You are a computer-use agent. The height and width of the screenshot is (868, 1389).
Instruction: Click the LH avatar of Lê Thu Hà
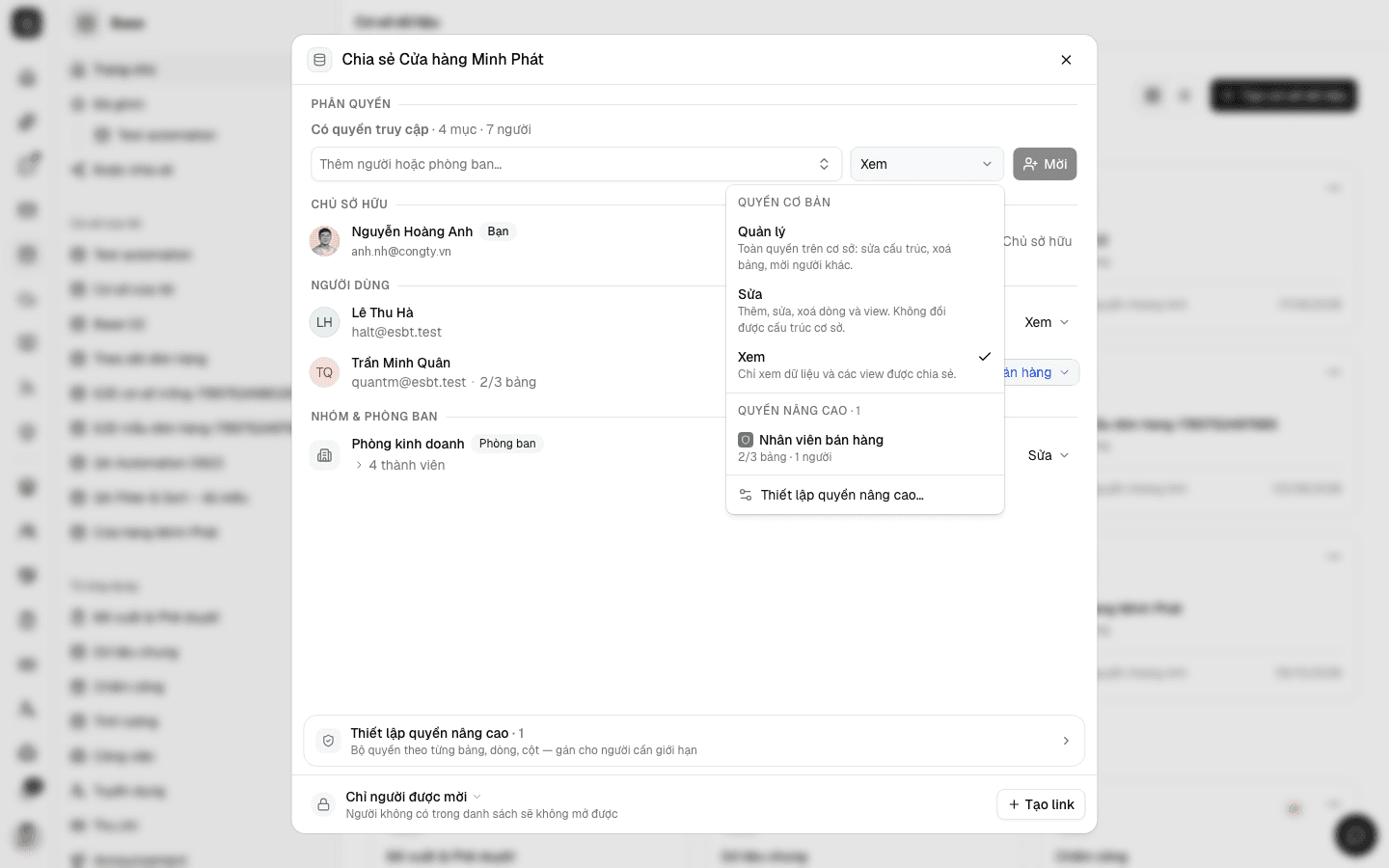(324, 322)
